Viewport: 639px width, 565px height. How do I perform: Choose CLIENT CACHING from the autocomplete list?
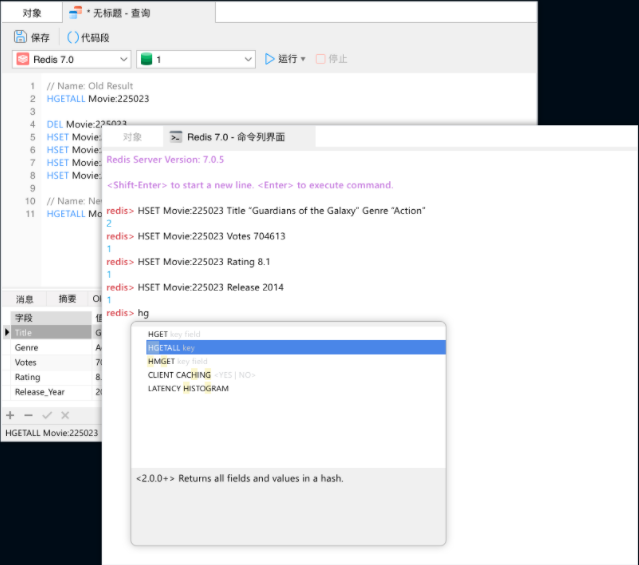(296, 375)
